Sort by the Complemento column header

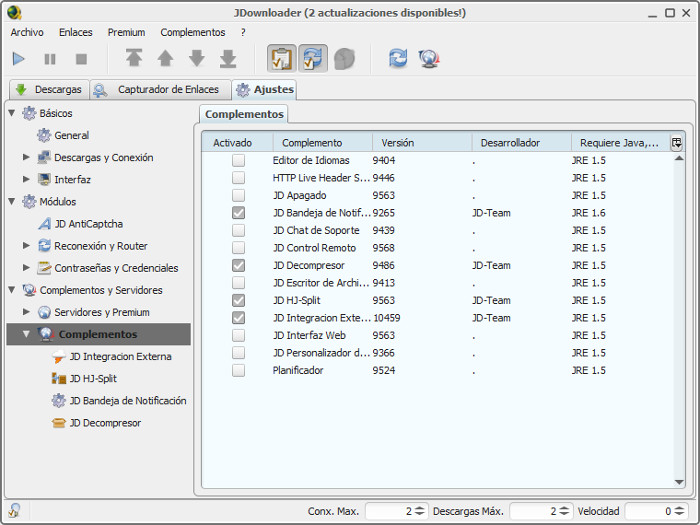tap(322, 142)
